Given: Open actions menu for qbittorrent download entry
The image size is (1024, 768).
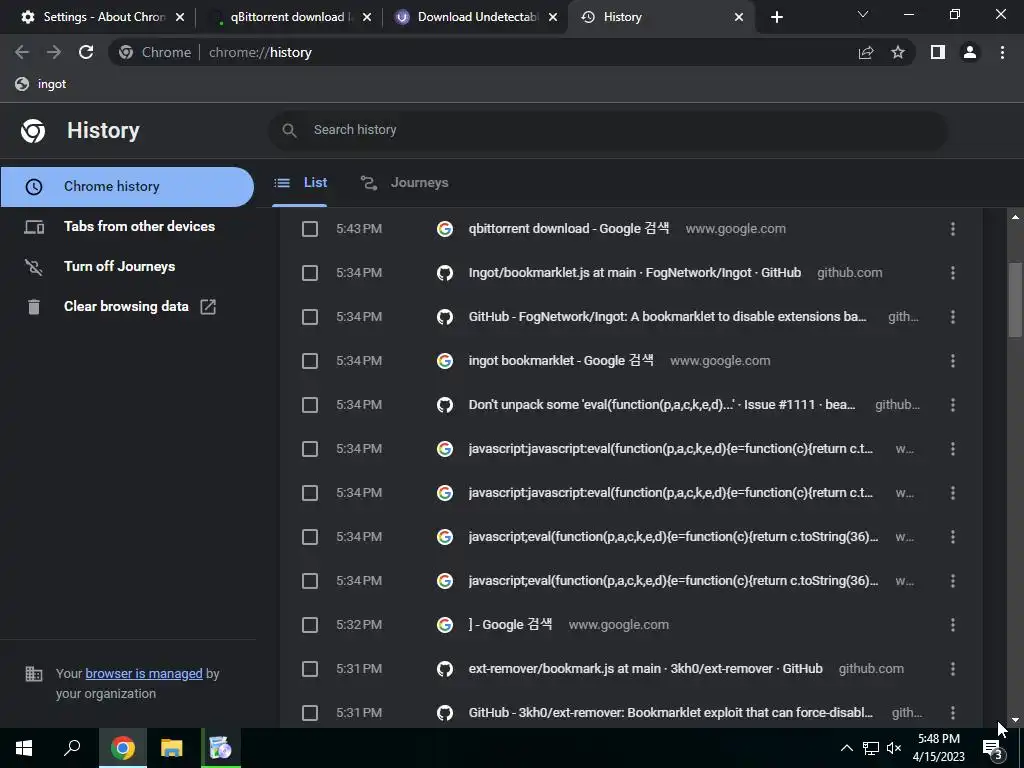Looking at the screenshot, I should pos(953,229).
